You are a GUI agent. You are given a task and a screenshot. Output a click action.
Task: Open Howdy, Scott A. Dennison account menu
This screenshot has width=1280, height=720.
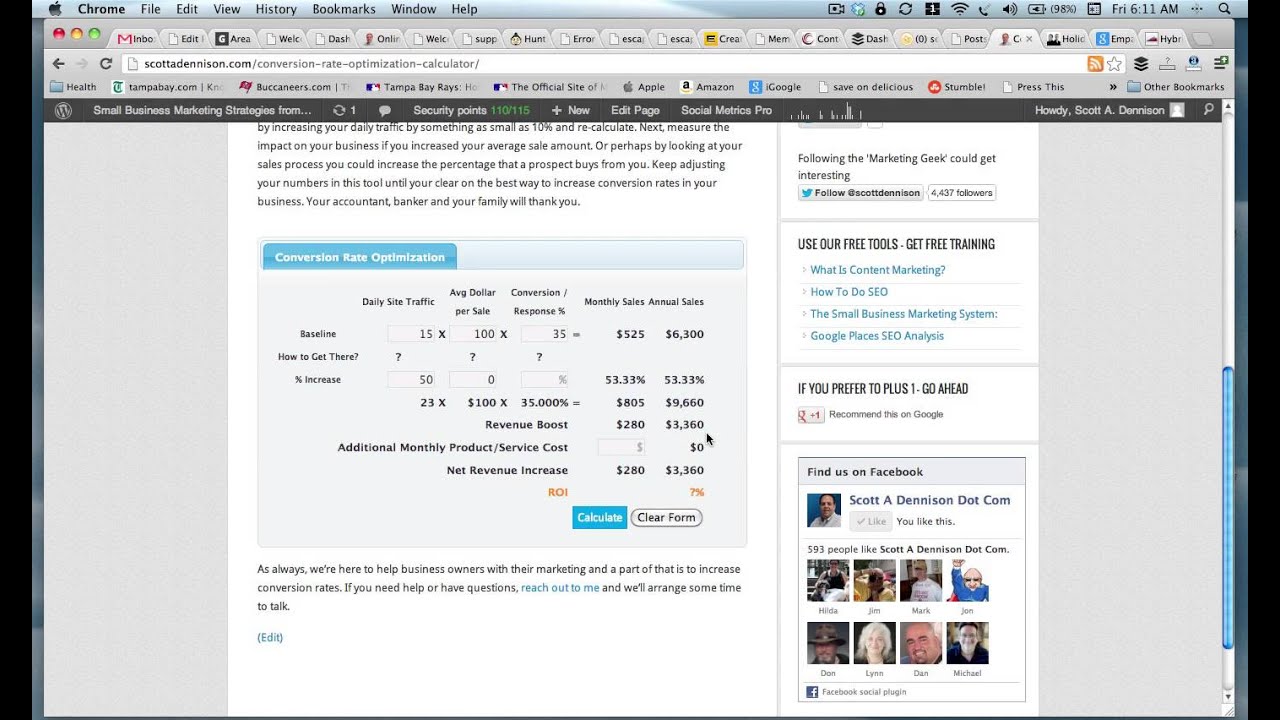(1109, 110)
